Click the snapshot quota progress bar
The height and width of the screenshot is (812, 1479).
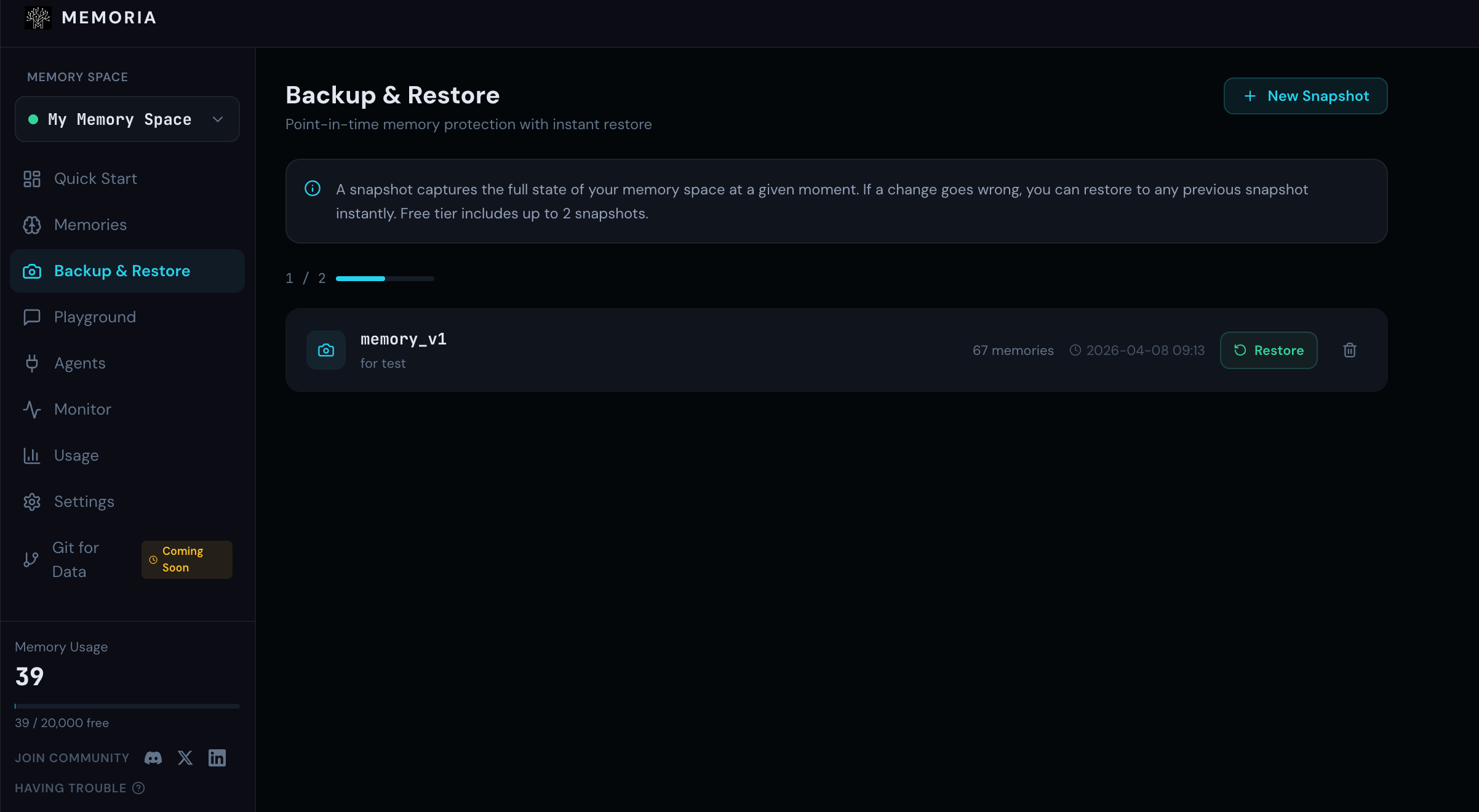pyautogui.click(x=385, y=279)
